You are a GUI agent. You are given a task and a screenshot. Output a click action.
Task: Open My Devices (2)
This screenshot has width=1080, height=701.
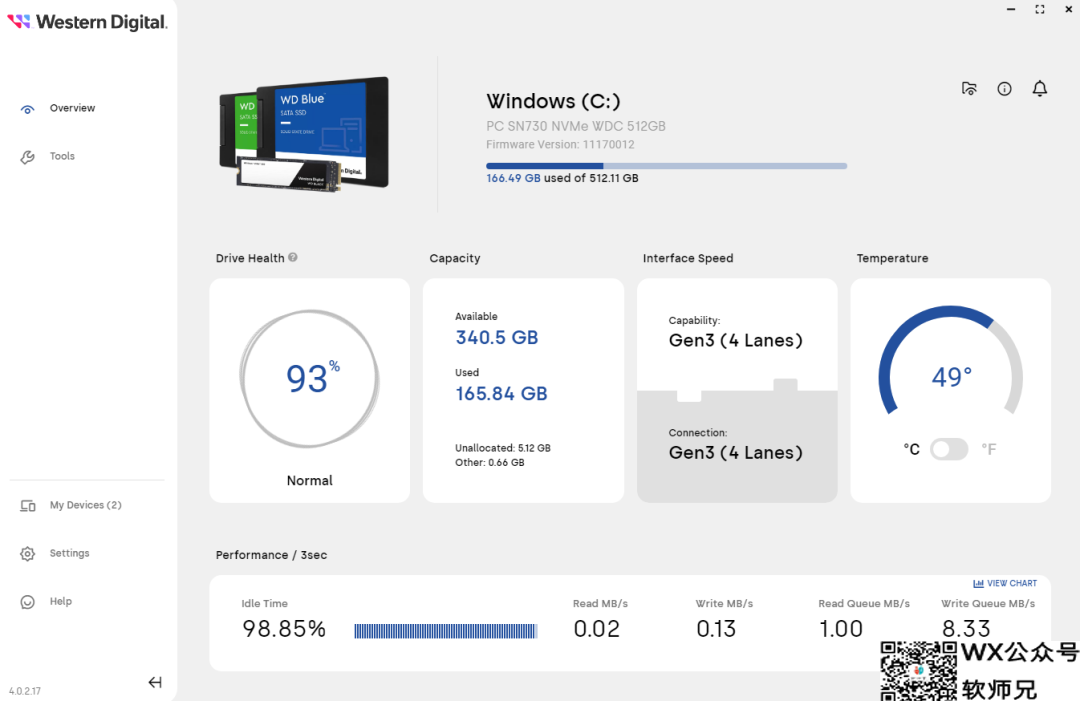click(85, 505)
